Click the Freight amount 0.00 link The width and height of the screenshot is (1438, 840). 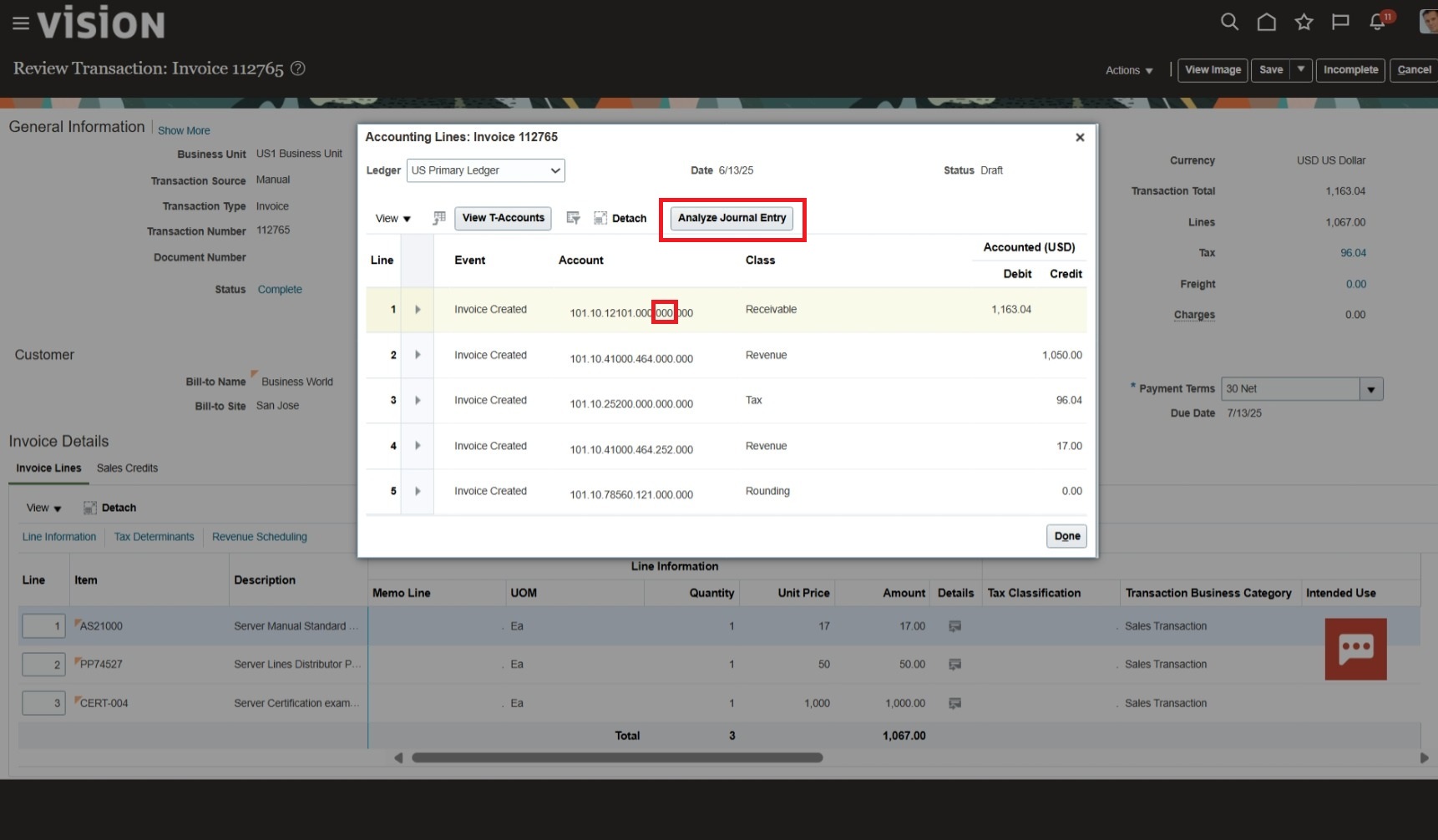click(x=1355, y=284)
